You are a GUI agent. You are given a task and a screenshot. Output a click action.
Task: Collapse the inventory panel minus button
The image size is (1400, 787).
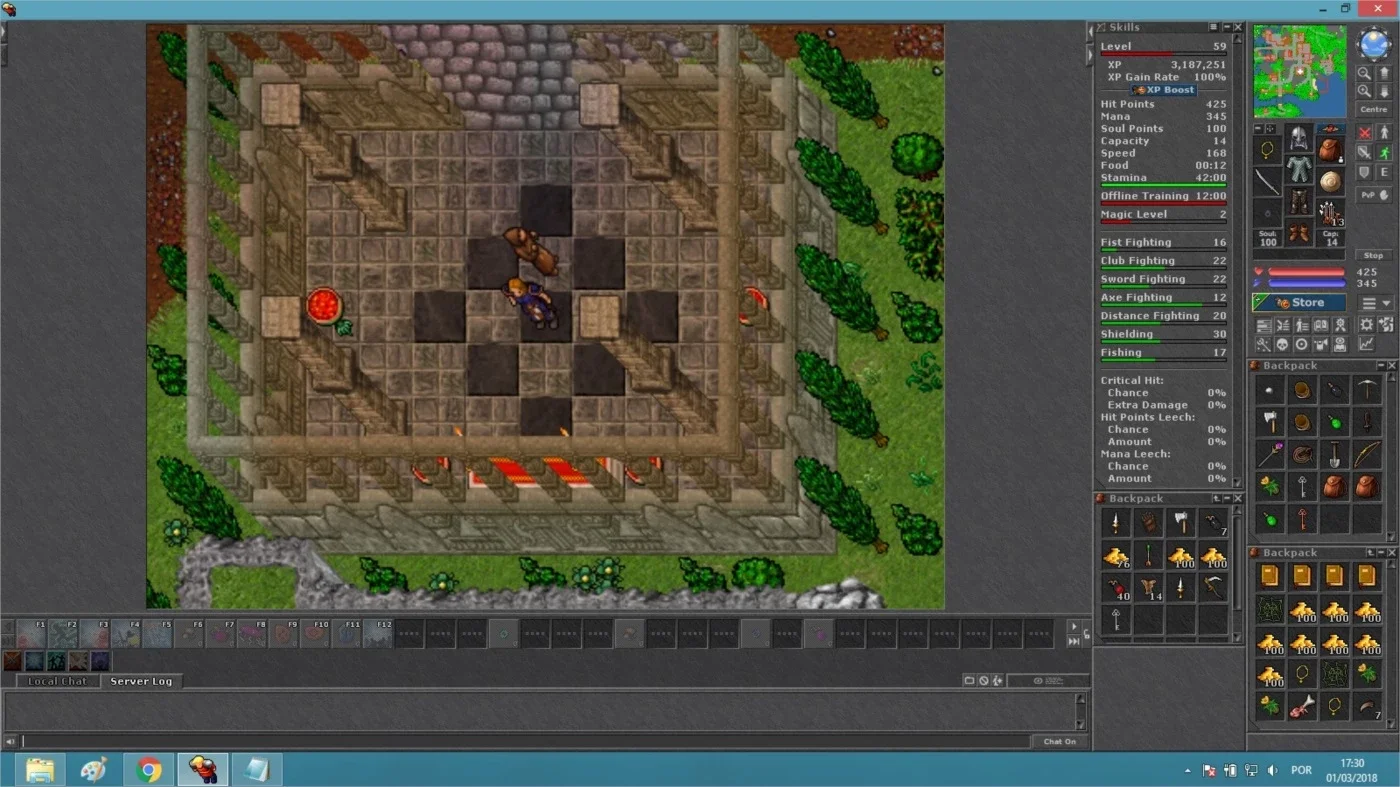tap(1258, 128)
